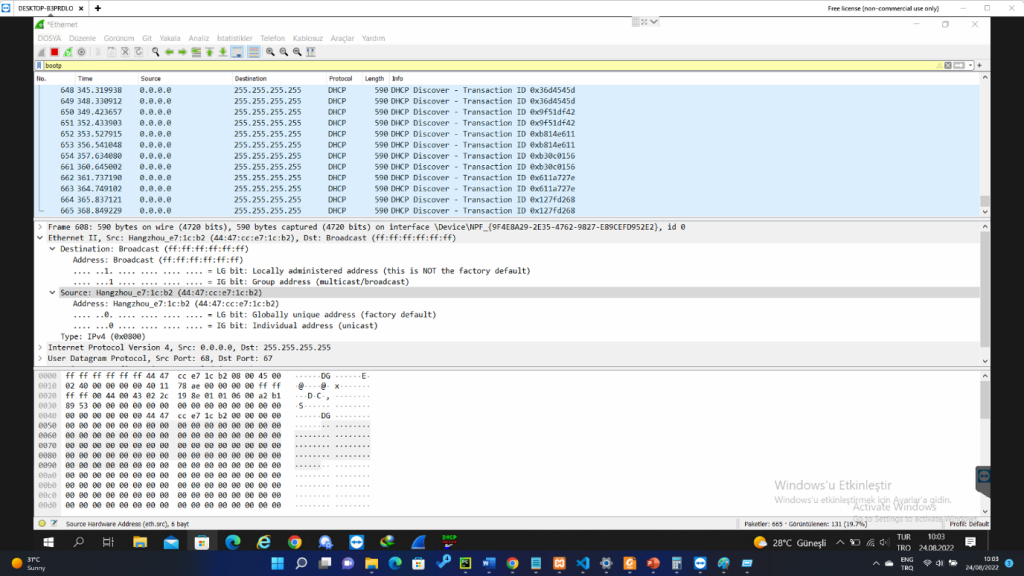Select packet number 653 in list
Screen dimensions: 1024x576
pyautogui.click(x=300, y=145)
